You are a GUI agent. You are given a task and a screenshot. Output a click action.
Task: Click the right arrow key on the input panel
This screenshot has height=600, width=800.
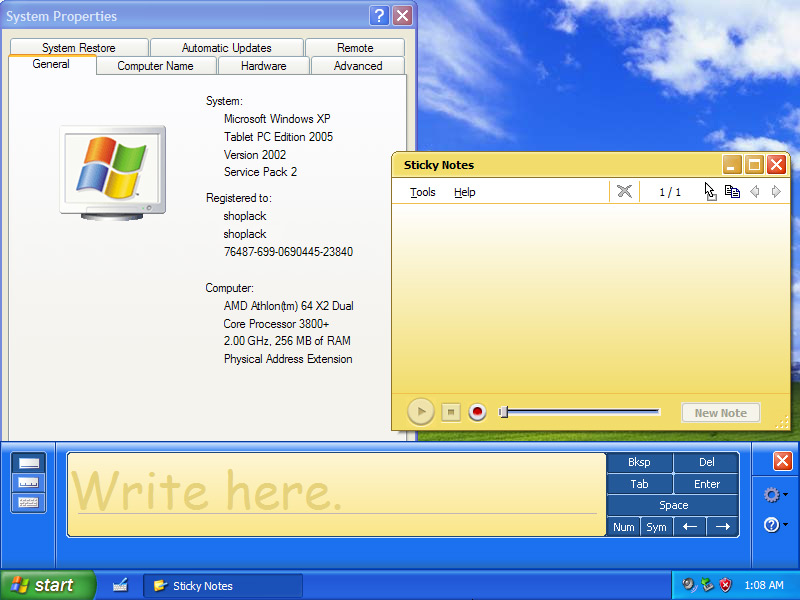coord(722,527)
